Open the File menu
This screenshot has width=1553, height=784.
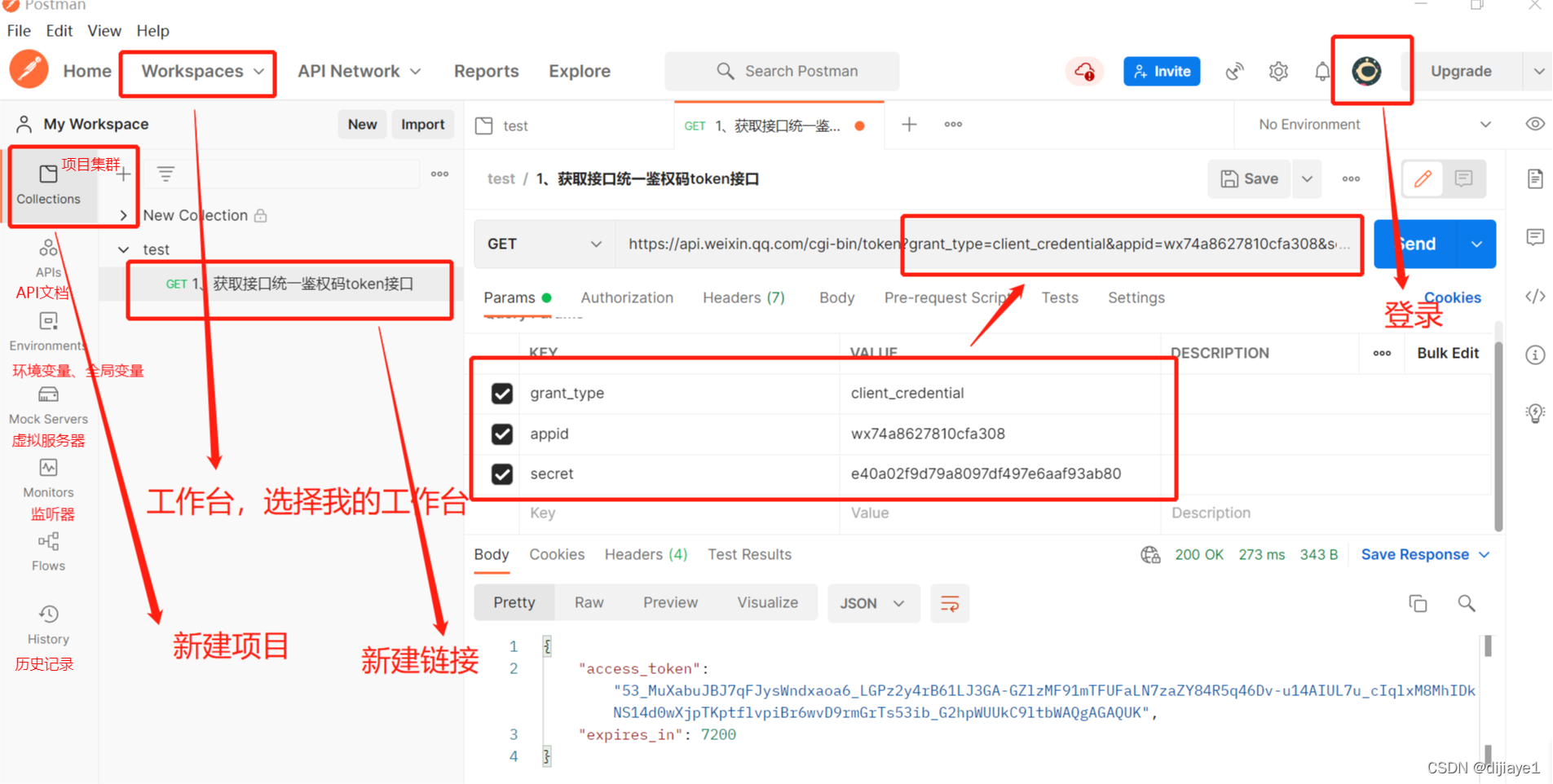click(x=19, y=31)
